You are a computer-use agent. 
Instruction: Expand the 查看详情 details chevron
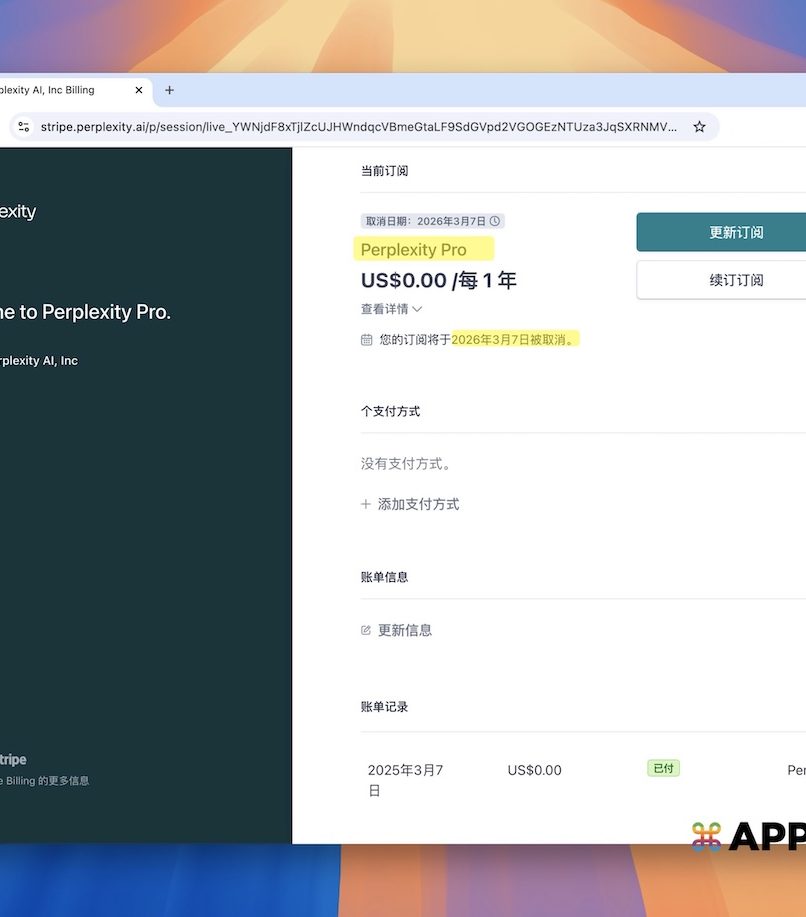click(x=417, y=309)
